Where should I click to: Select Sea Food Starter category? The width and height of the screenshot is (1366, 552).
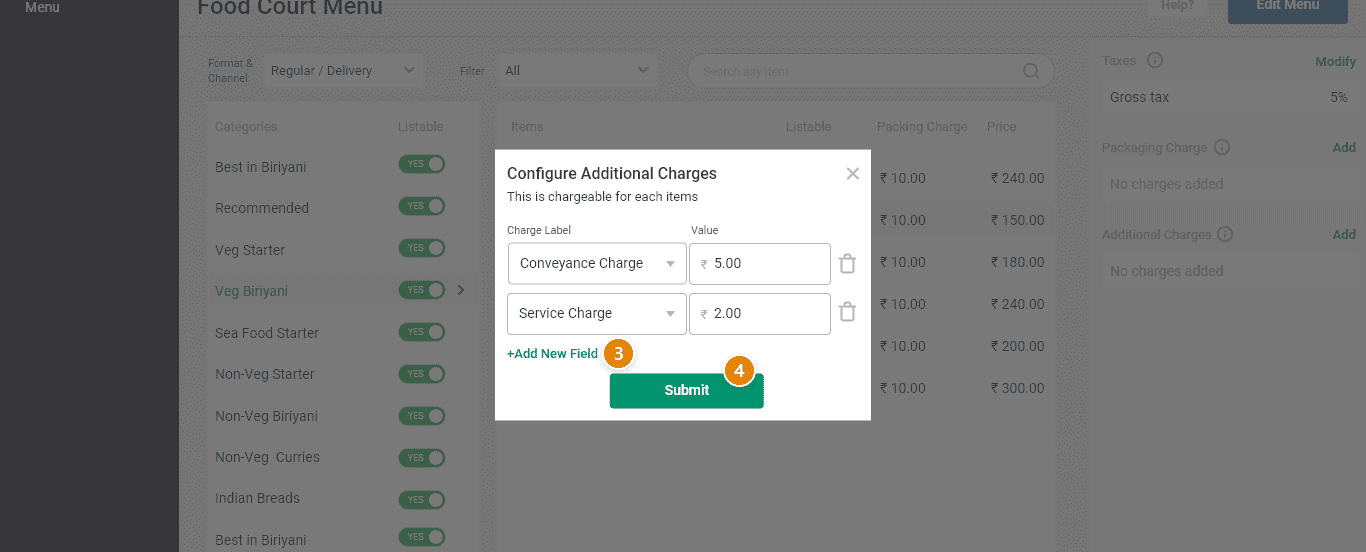267,333
